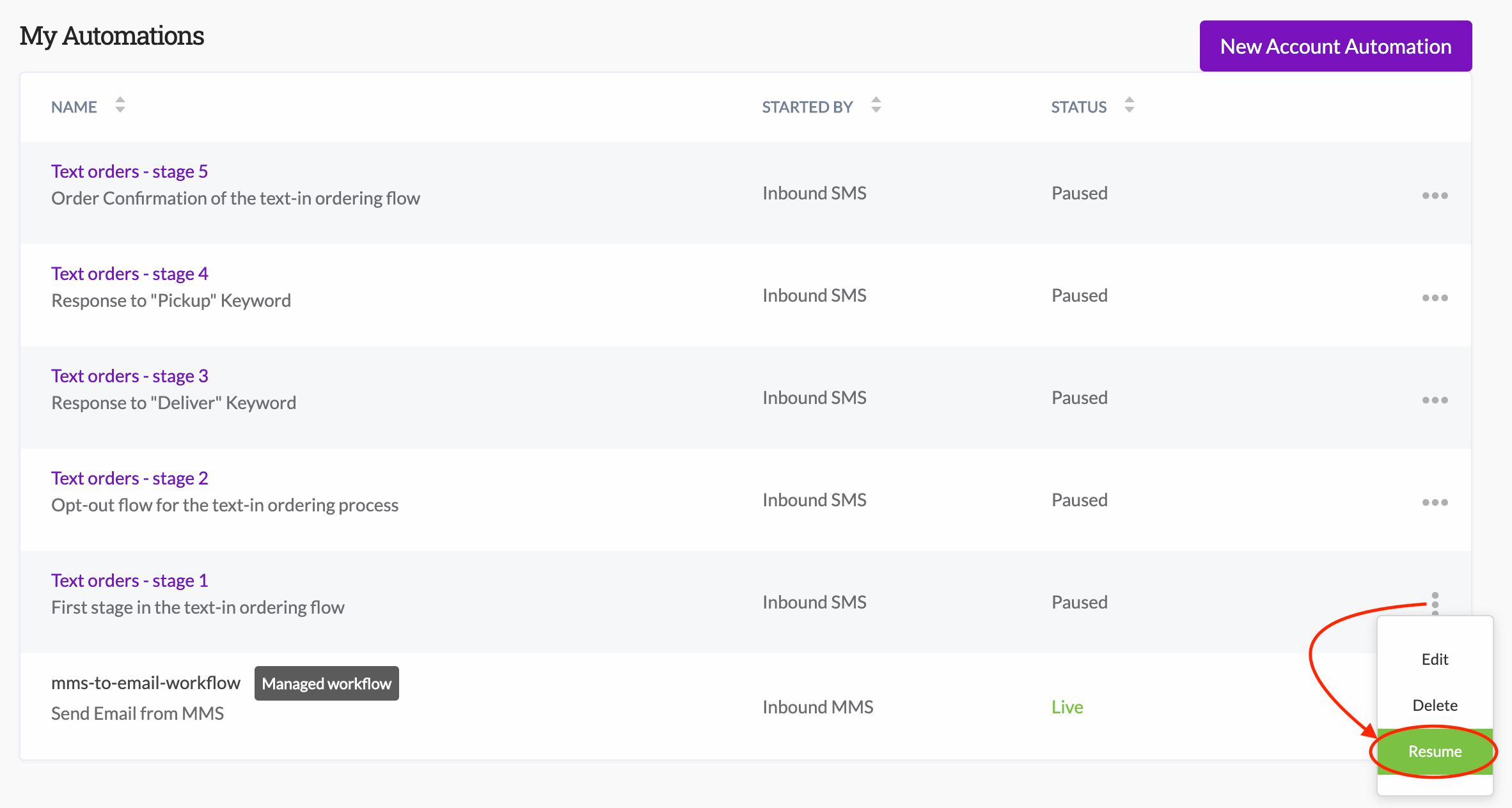Screen dimensions: 1512x808
Task: Click the Managed workflow badge
Action: pos(326,683)
